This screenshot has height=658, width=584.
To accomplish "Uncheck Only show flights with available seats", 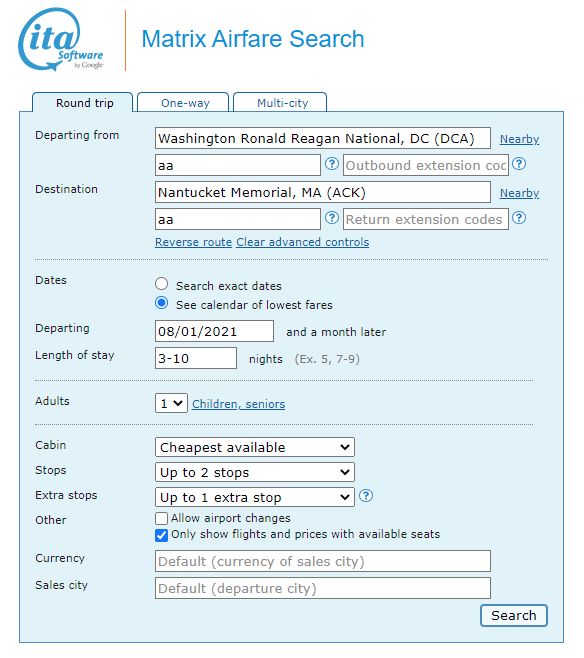I will click(x=162, y=535).
